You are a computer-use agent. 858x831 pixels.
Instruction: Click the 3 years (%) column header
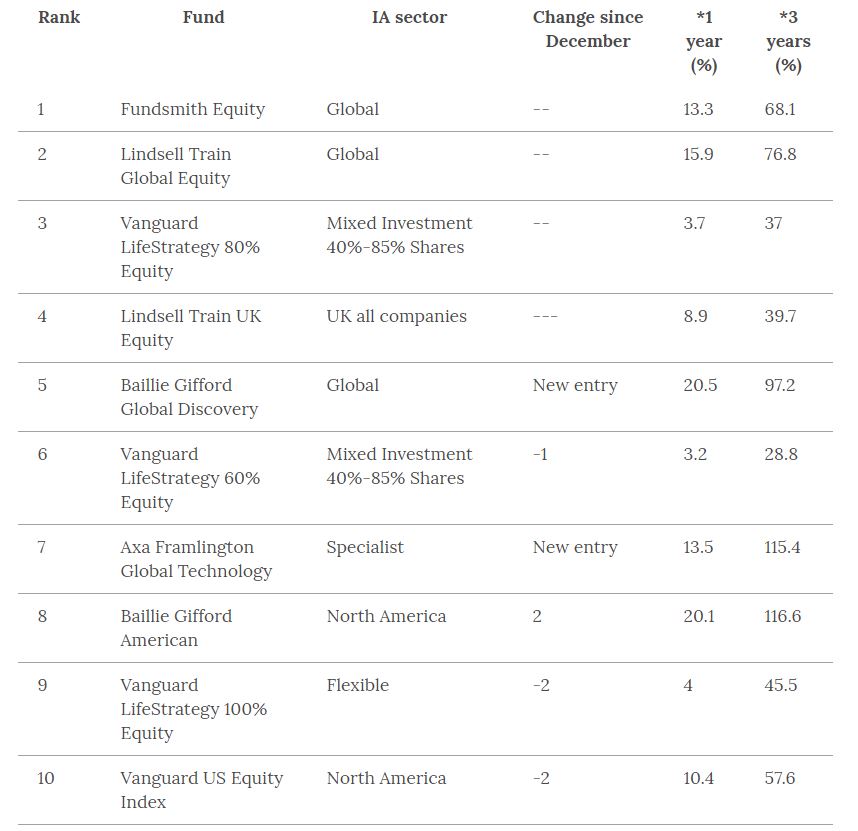click(x=788, y=41)
